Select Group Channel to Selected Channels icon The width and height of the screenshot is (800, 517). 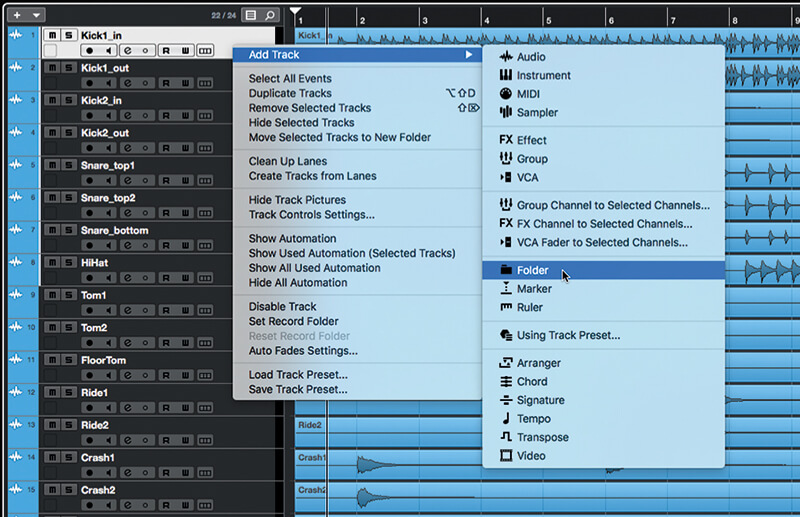506,205
